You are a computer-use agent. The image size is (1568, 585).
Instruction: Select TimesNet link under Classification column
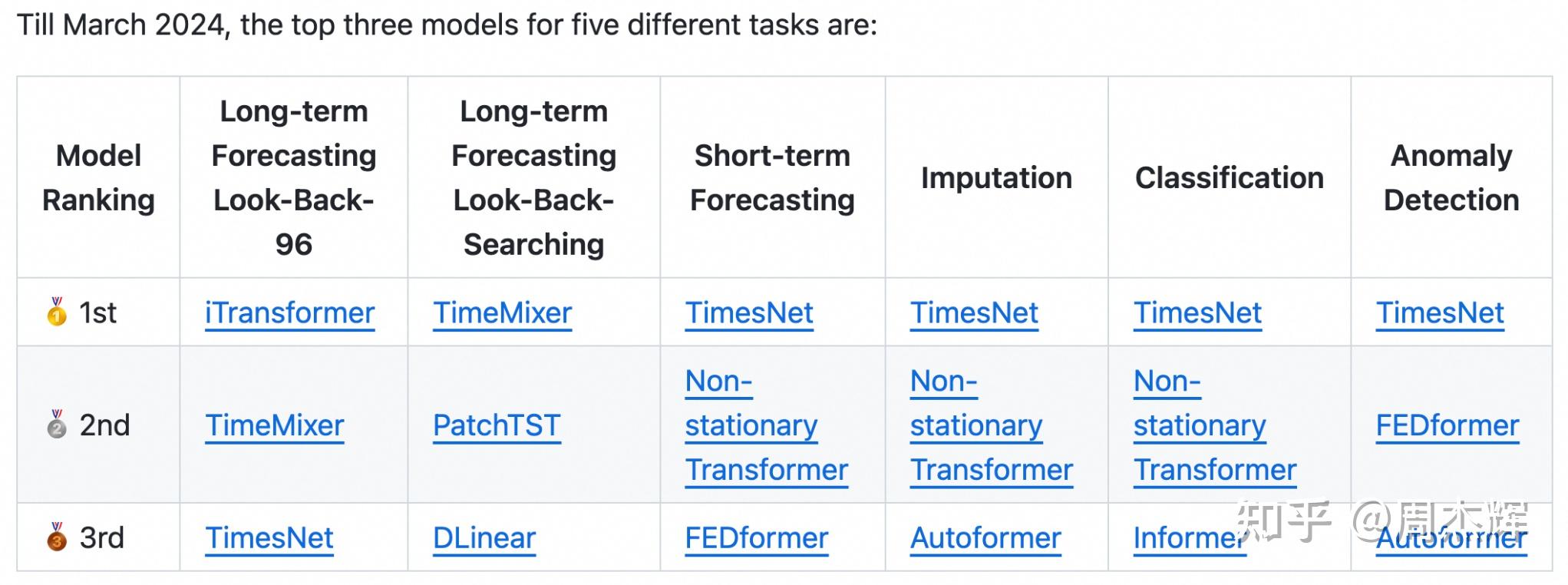[1197, 313]
